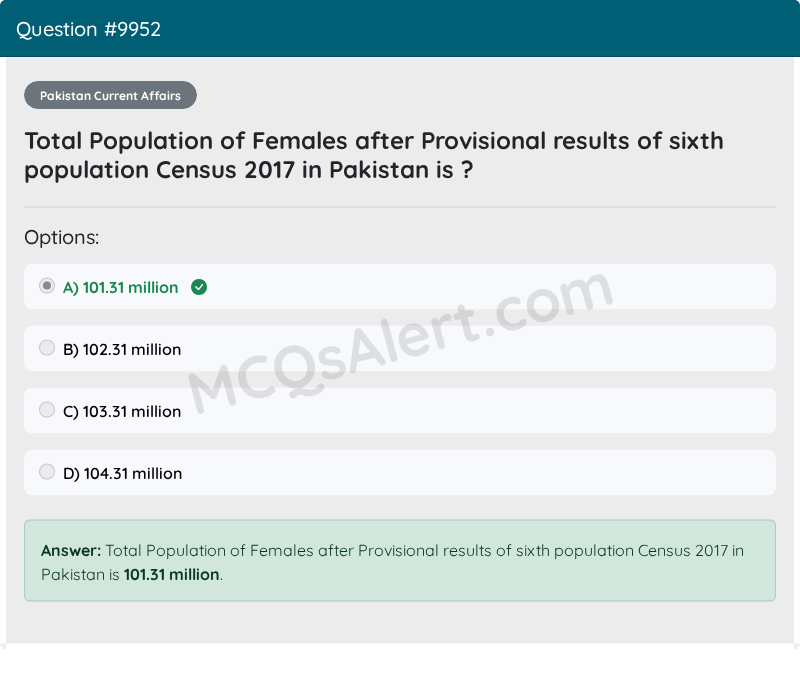Click the 'Options:' heading
This screenshot has width=800, height=674.
coord(62,238)
